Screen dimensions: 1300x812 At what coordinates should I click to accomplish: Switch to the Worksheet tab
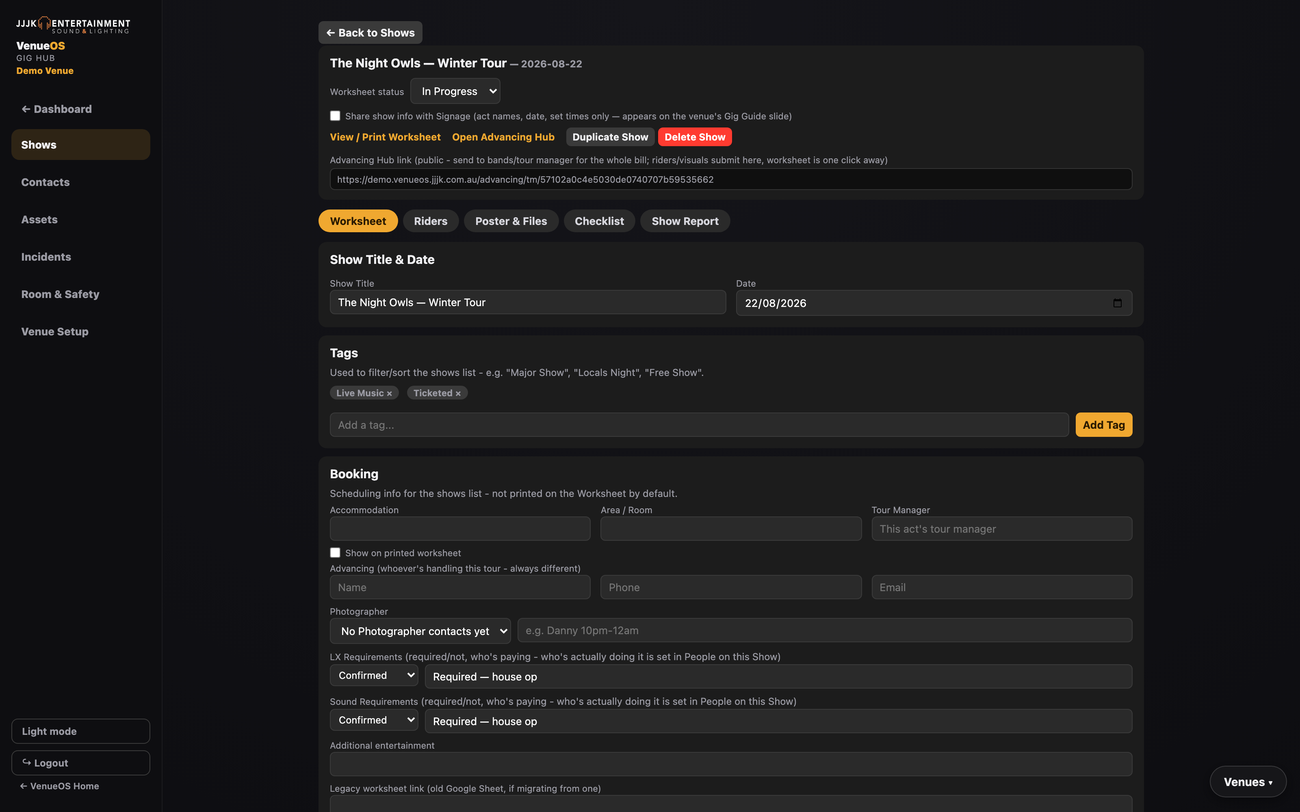pyautogui.click(x=358, y=221)
